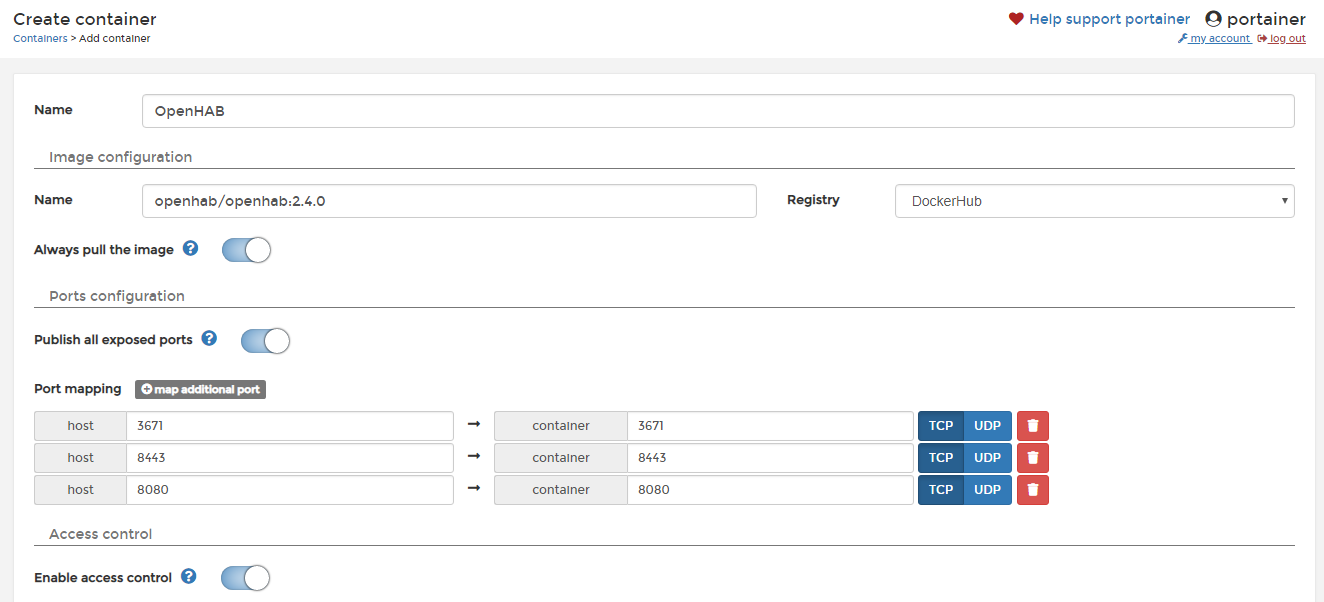The image size is (1324, 602).
Task: Click the container Name field containing OpenHAB
Action: click(x=718, y=111)
